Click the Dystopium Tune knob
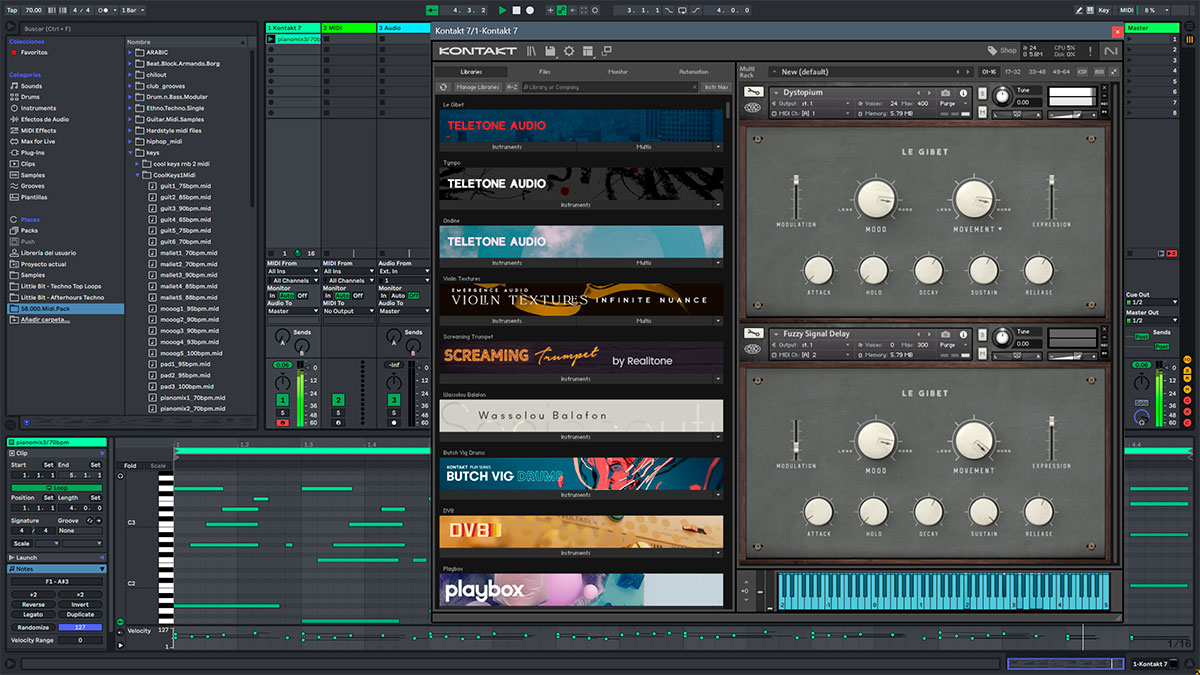Screen dimensions: 1200x675 pos(1002,96)
